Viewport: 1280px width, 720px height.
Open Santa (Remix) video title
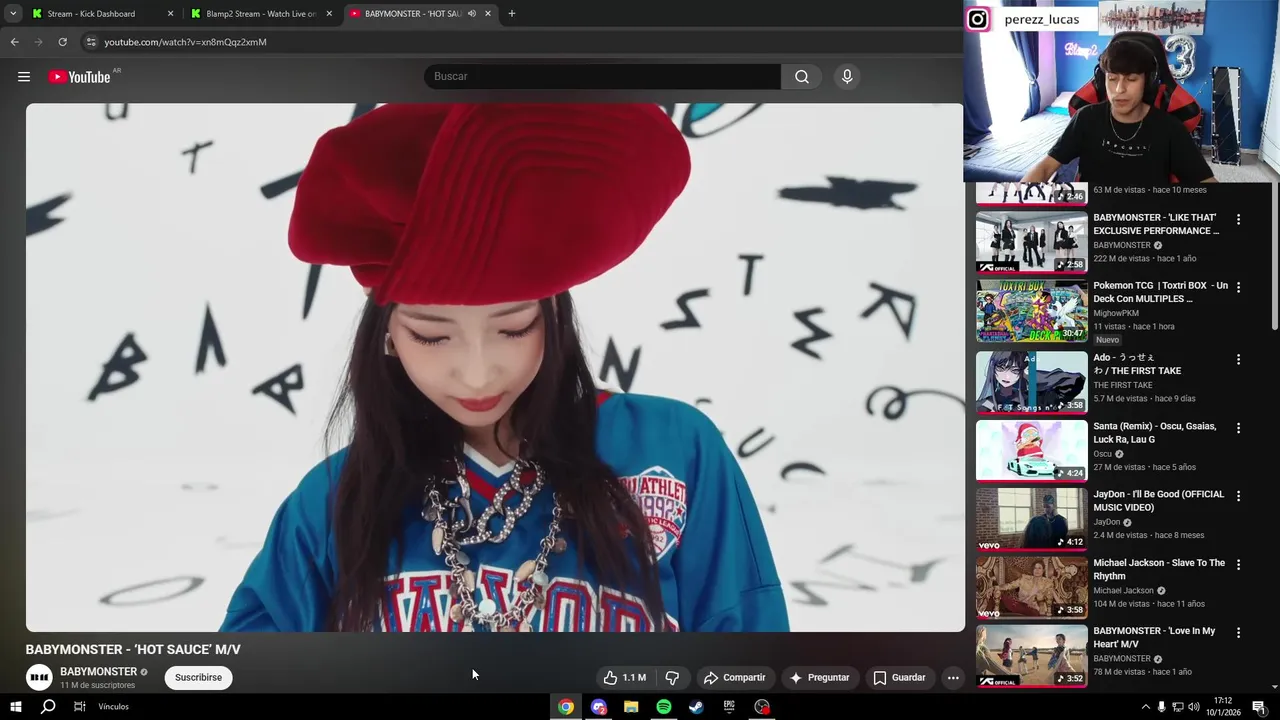(1154, 432)
